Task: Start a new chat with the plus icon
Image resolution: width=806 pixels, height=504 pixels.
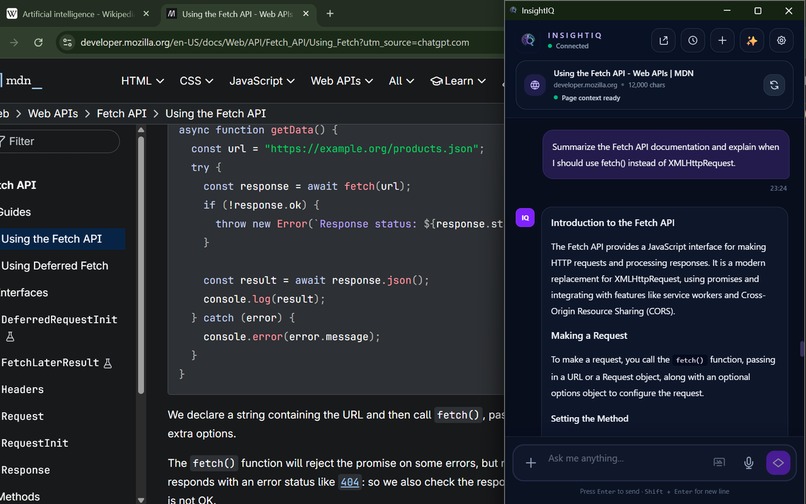Action: click(722, 41)
